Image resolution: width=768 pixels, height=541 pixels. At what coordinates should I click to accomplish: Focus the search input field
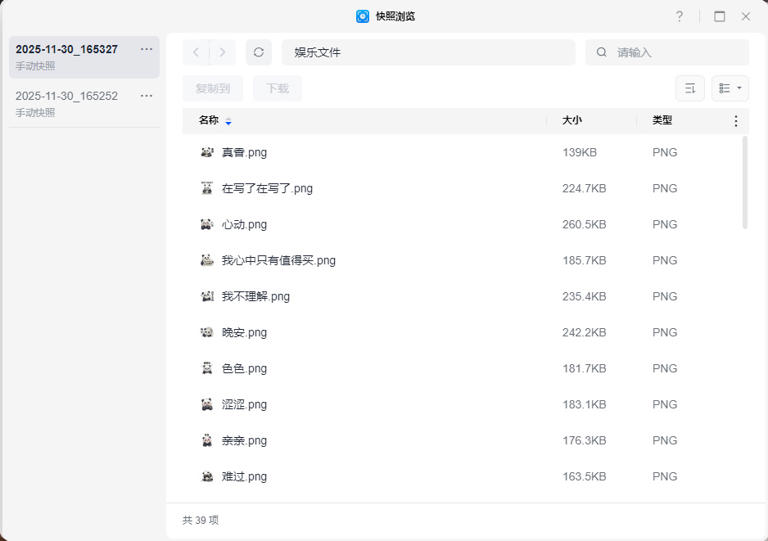click(x=675, y=52)
